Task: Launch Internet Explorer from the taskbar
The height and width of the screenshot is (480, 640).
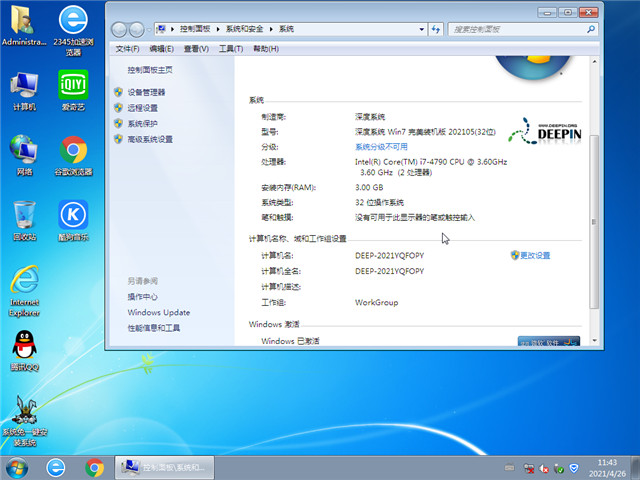Action: [x=57, y=467]
